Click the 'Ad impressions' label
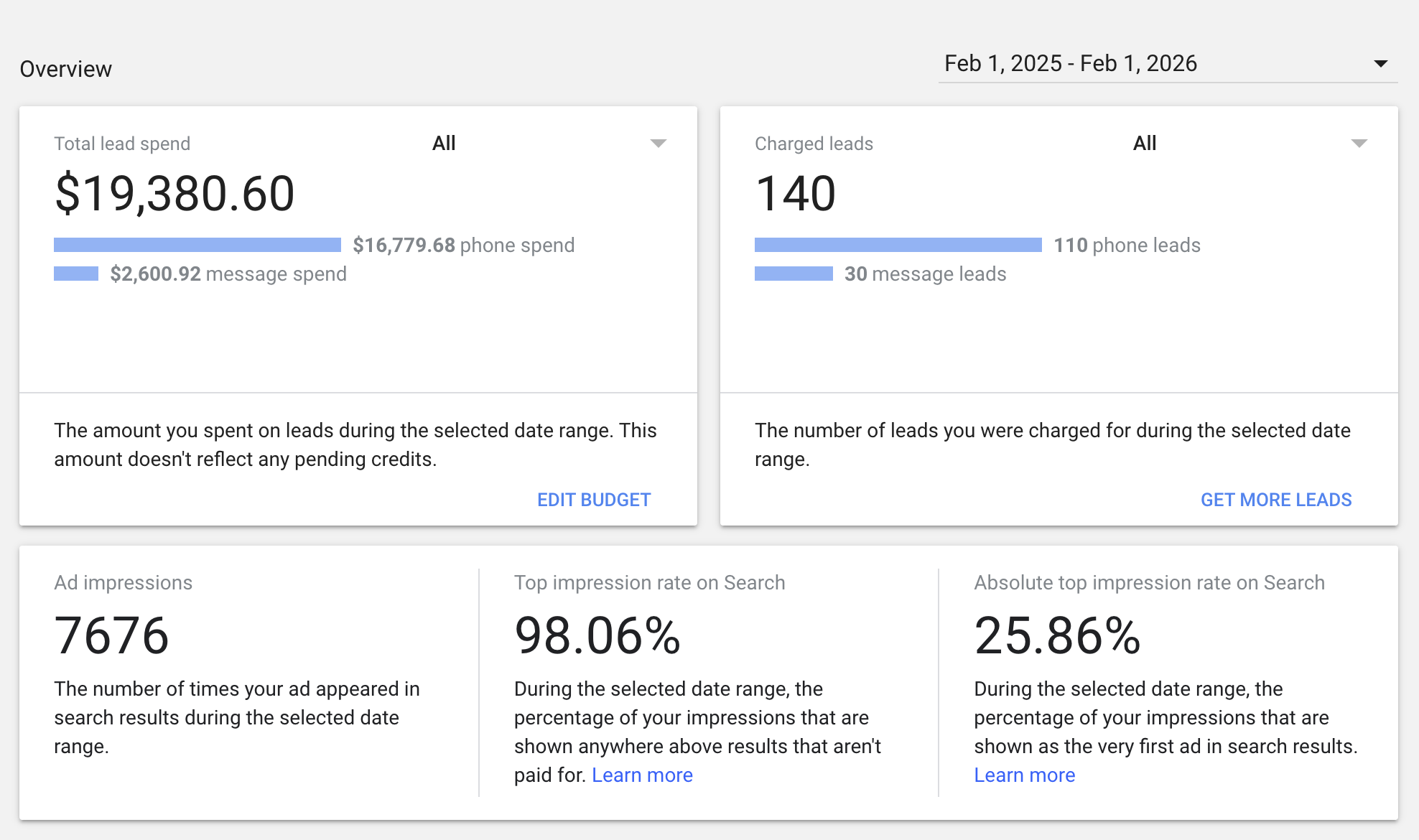The width and height of the screenshot is (1419, 840). coord(124,582)
